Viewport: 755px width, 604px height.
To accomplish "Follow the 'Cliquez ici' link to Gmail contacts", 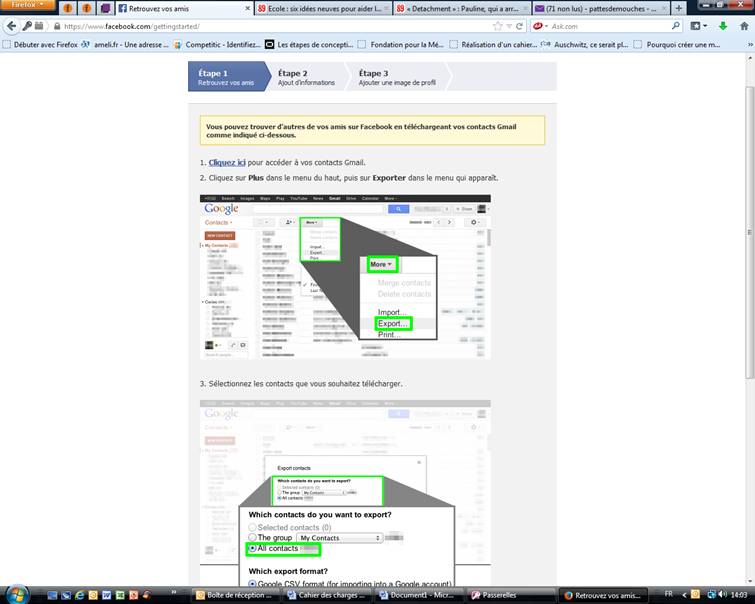I will coord(227,163).
